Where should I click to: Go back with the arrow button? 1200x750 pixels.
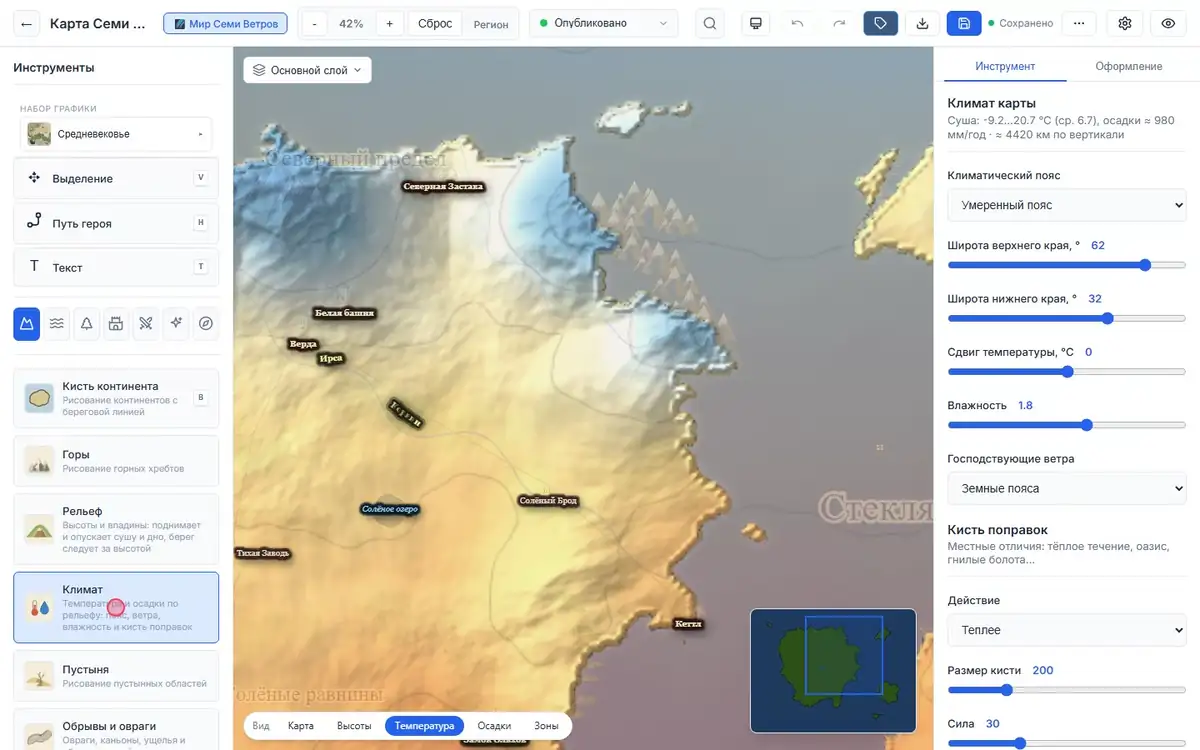[x=26, y=23]
